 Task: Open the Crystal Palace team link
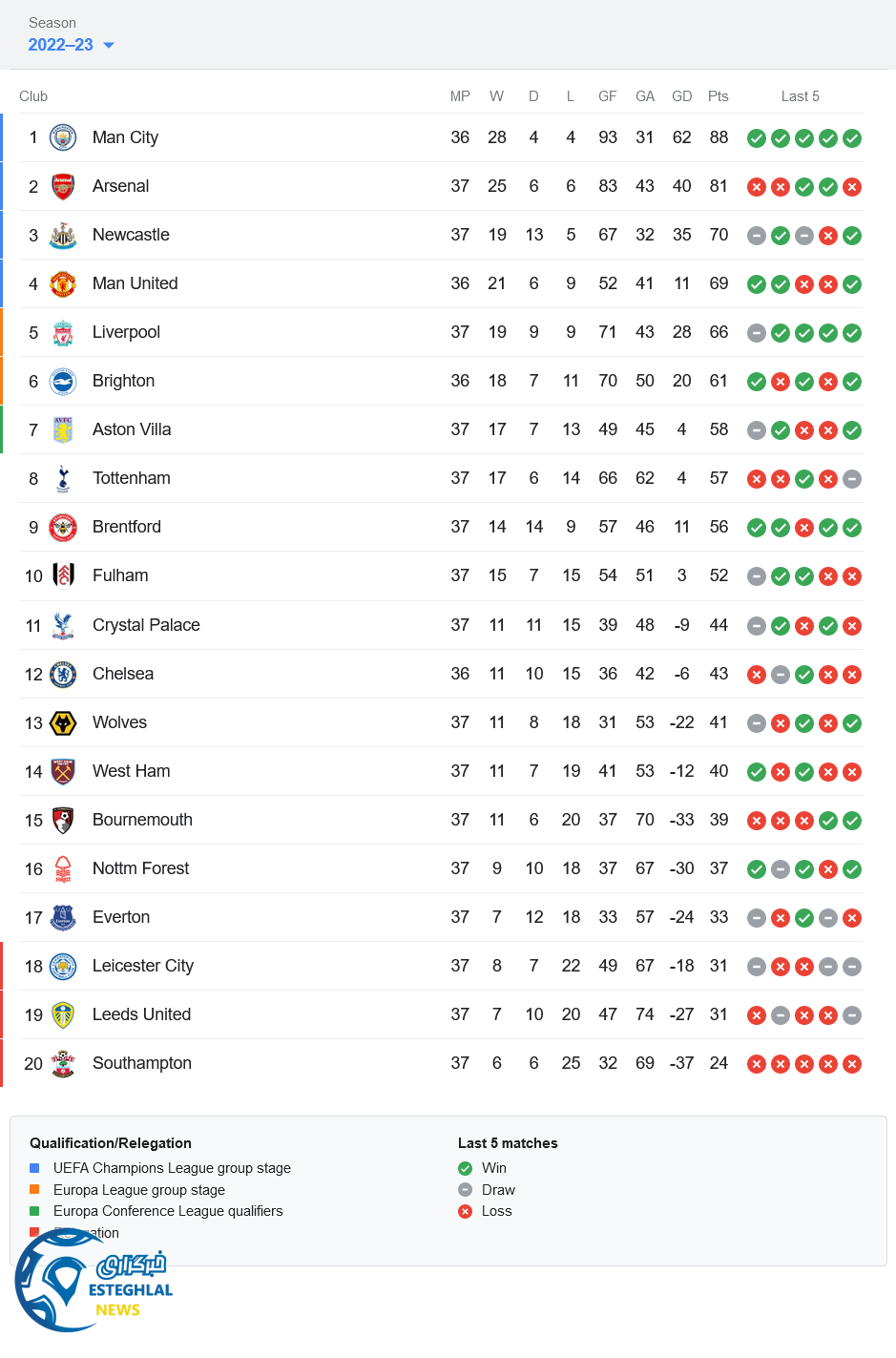pyautogui.click(x=146, y=625)
